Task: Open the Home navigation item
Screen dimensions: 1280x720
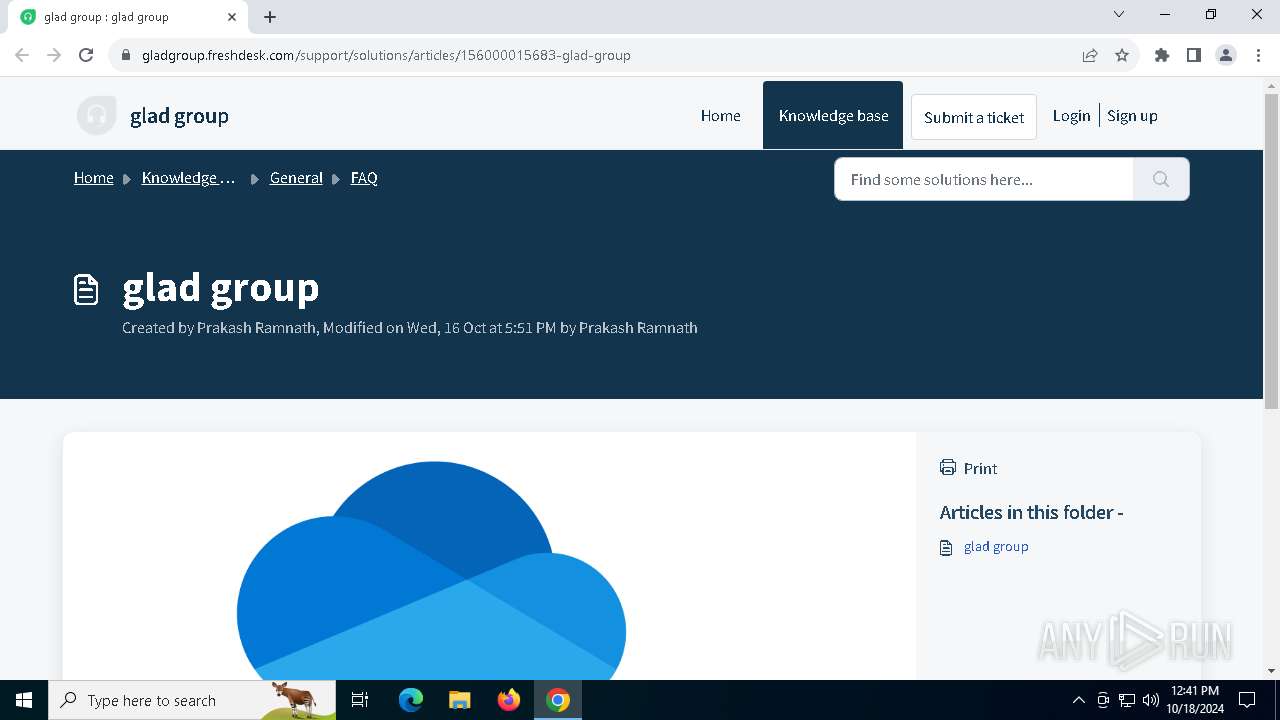Action: click(720, 116)
